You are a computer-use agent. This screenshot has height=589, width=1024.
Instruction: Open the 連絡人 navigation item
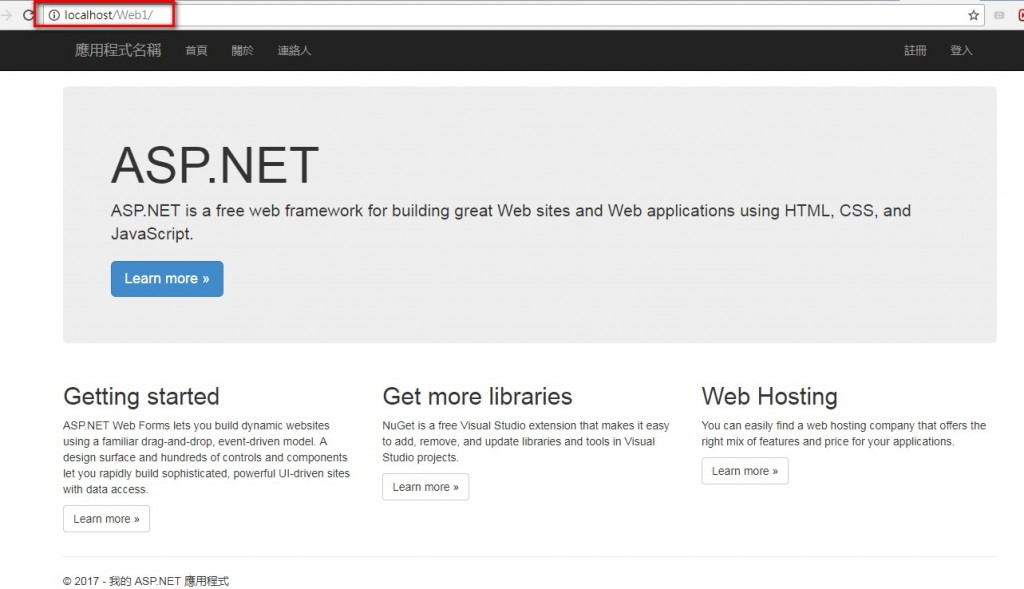[x=295, y=50]
